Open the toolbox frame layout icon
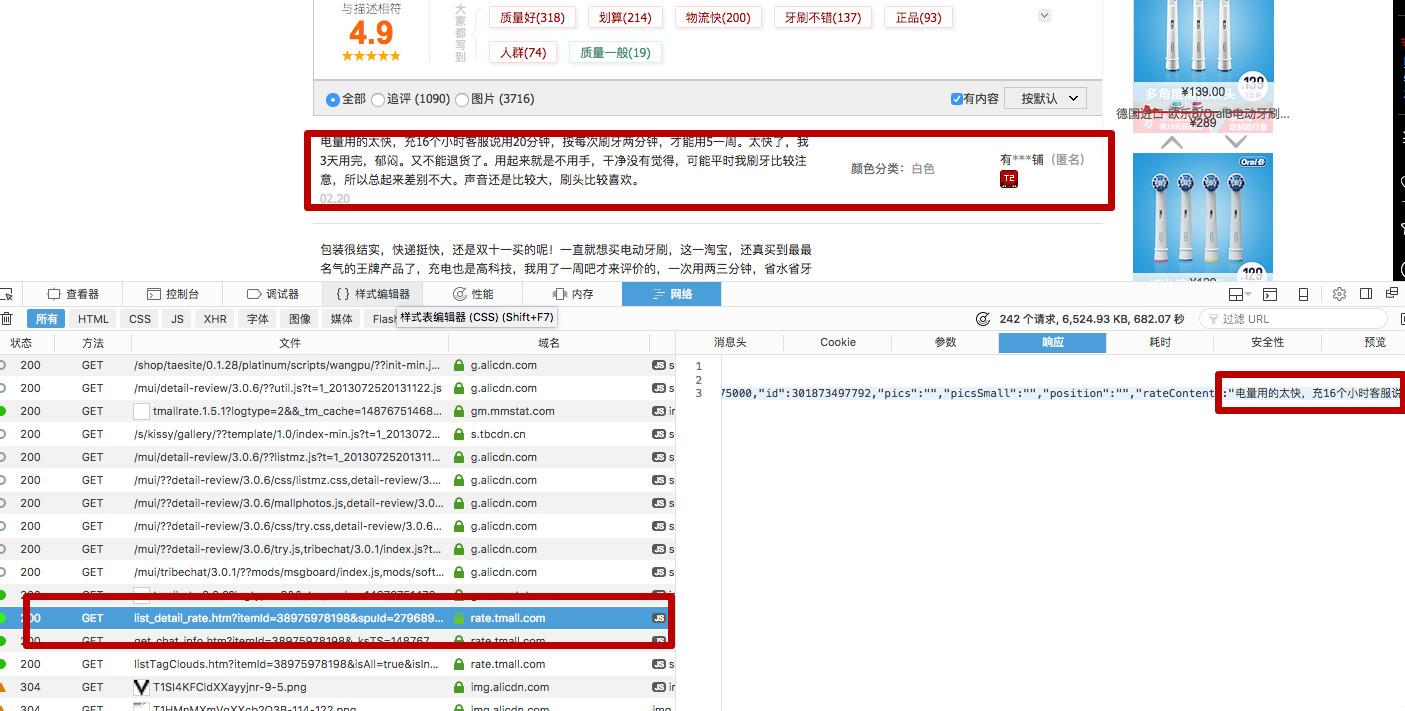Screen dimensions: 1405x711 click(x=1240, y=294)
